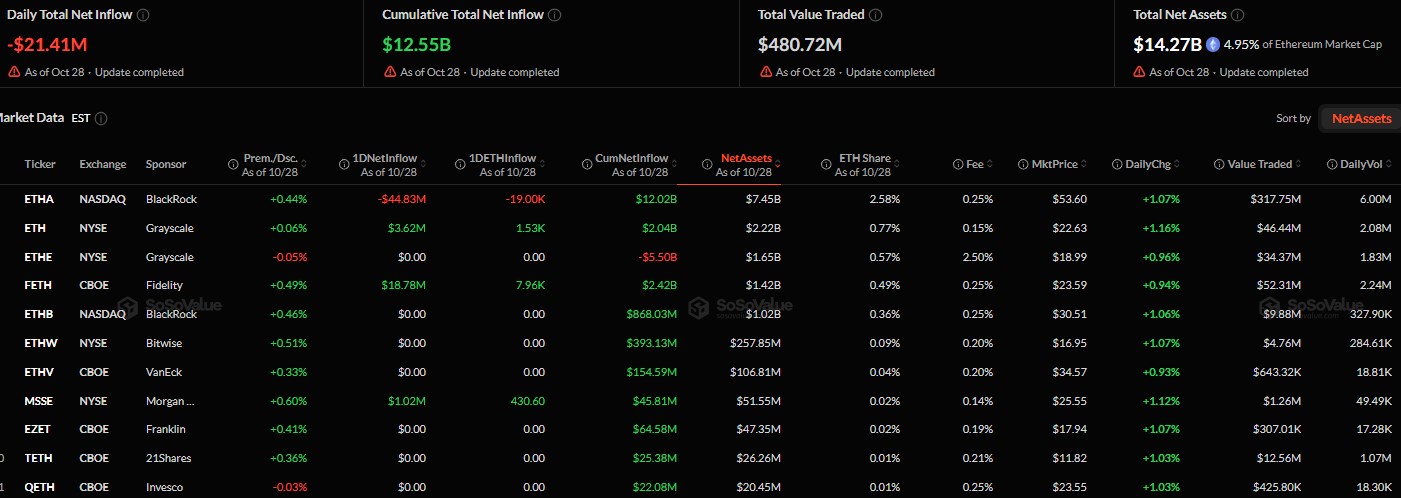This screenshot has width=1401, height=498.
Task: Sort table by MktPrice header label
Action: point(1055,164)
